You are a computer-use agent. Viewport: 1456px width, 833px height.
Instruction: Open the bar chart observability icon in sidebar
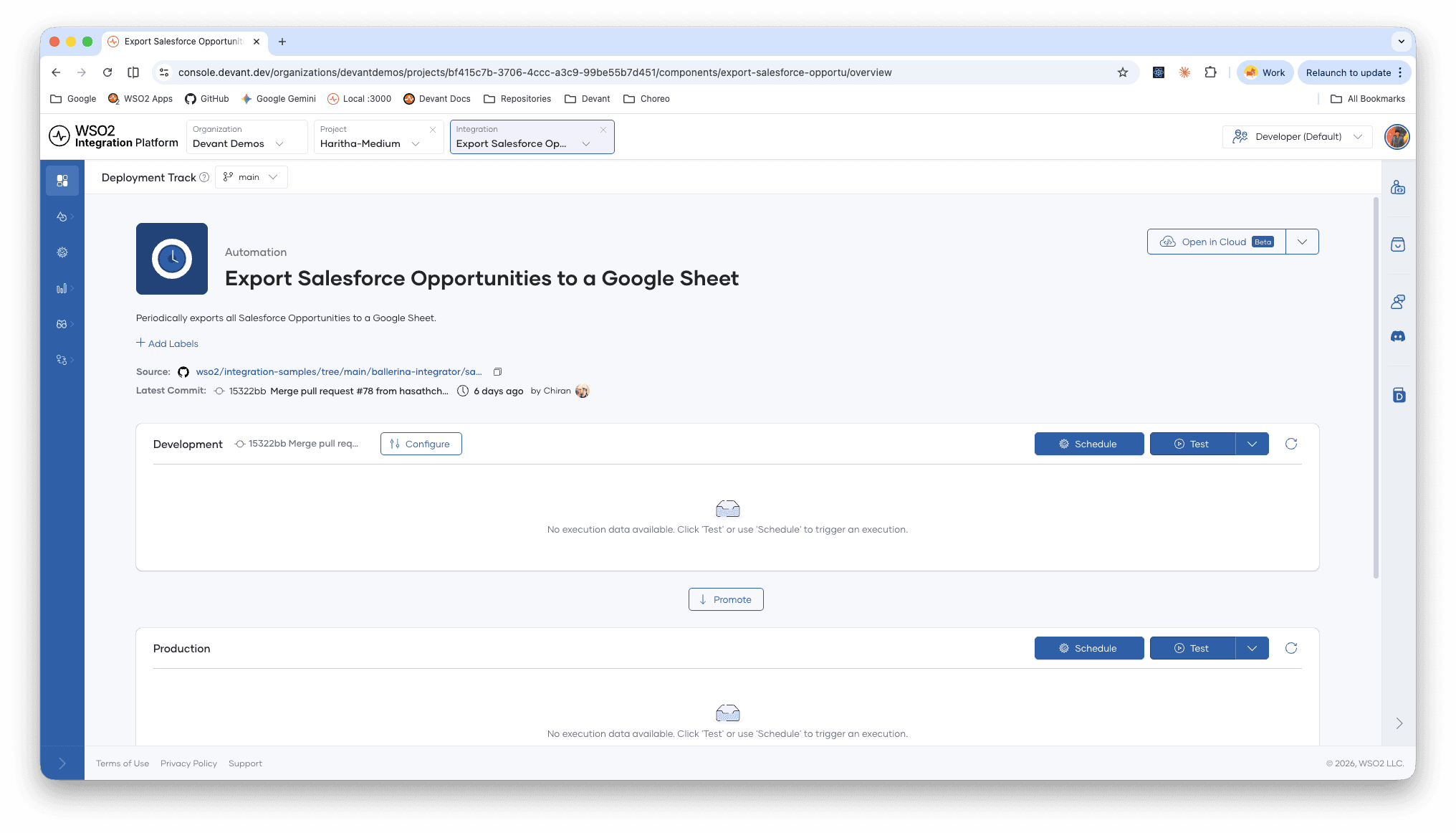coord(62,288)
